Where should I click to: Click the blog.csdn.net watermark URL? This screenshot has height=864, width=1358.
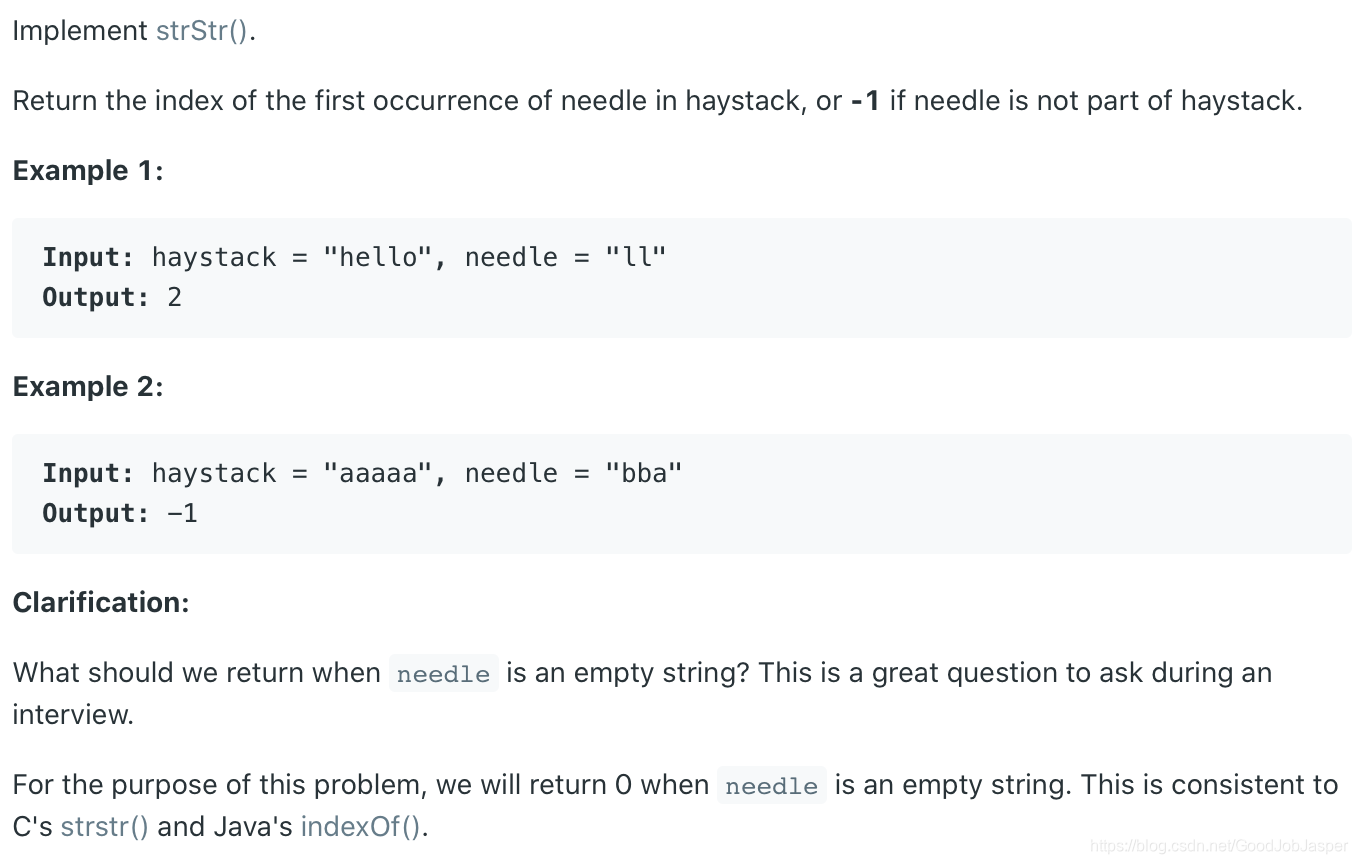tap(1219, 846)
